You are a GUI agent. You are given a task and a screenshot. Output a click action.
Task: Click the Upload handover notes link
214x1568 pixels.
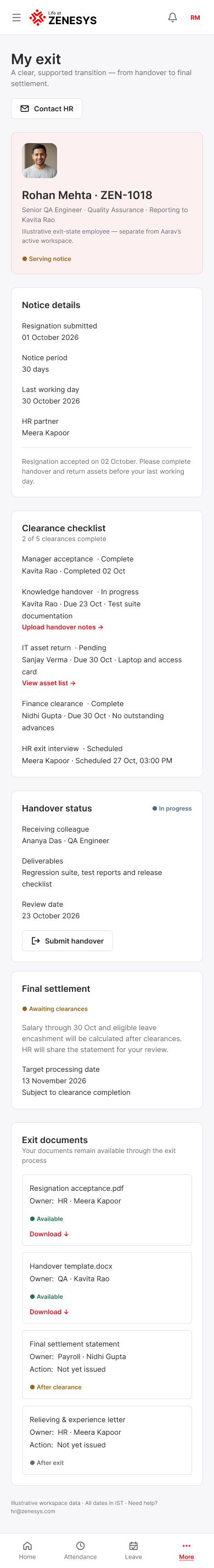tap(63, 627)
